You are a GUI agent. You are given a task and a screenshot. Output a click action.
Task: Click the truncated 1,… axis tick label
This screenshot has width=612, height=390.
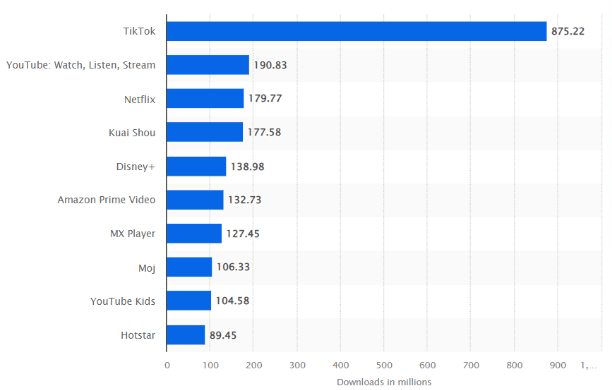pos(589,365)
